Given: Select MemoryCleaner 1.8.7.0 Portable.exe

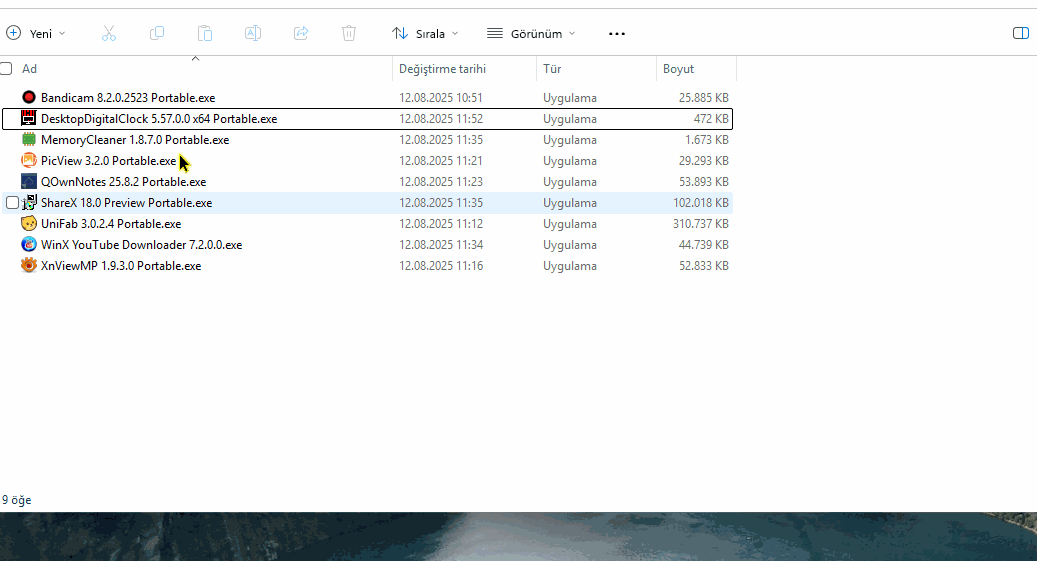Looking at the screenshot, I should (135, 140).
